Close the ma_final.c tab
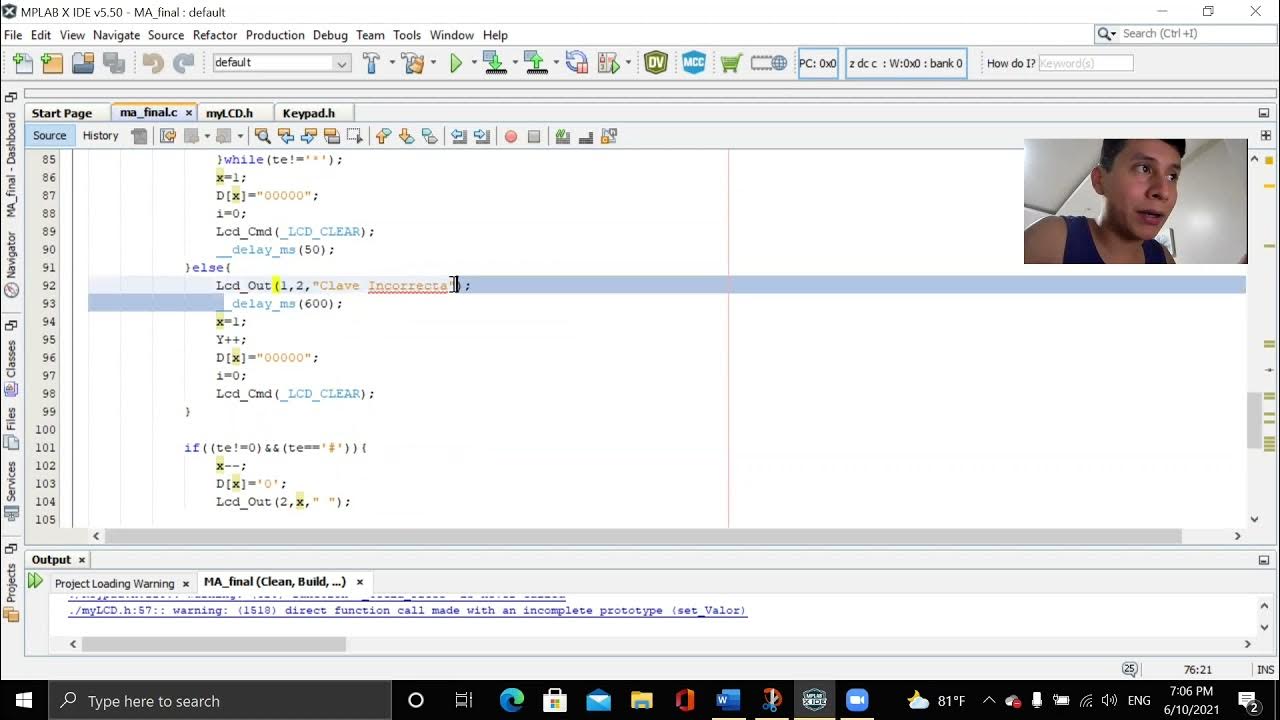 click(x=188, y=113)
